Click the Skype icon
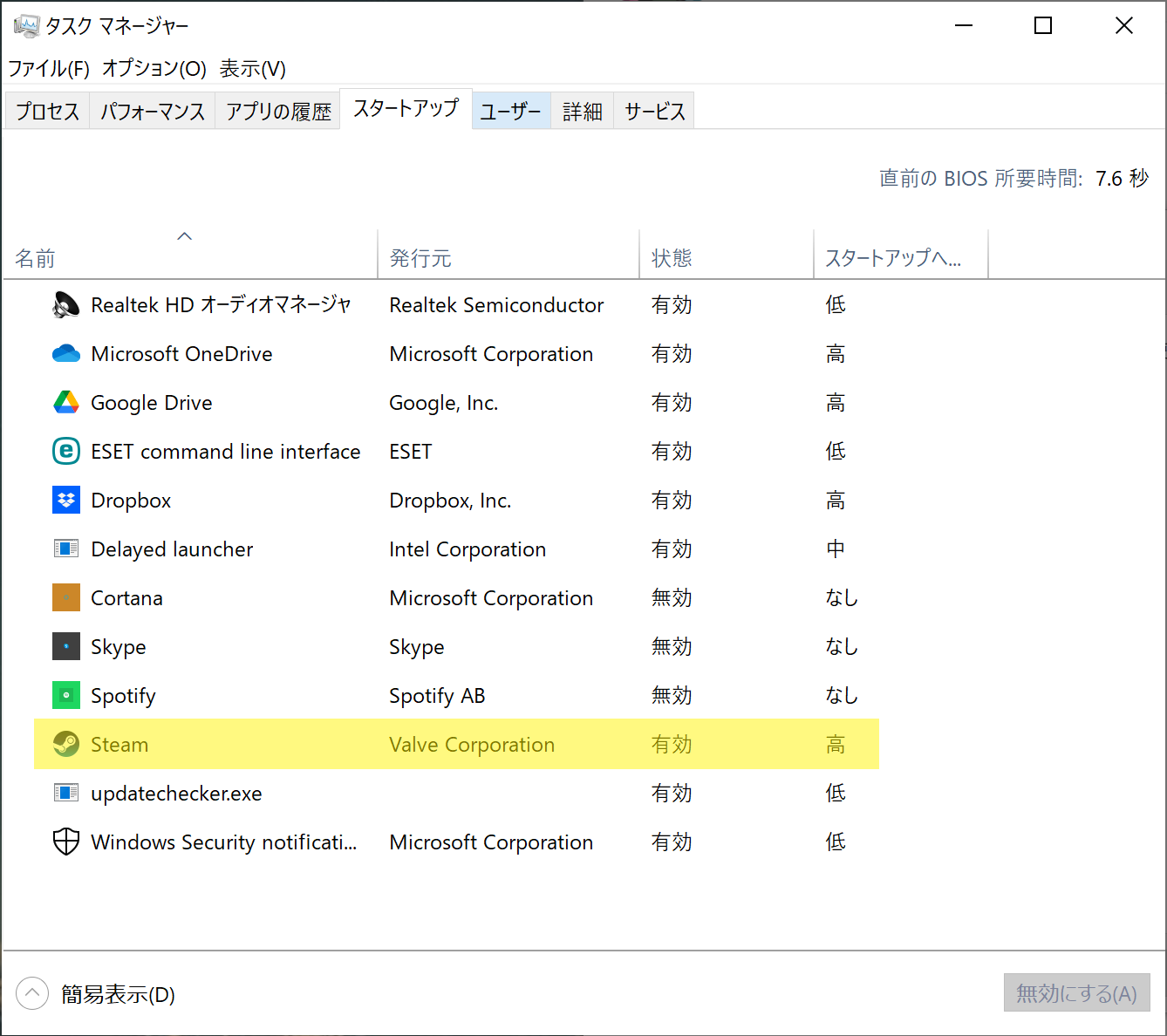The height and width of the screenshot is (1036, 1167). (66, 647)
